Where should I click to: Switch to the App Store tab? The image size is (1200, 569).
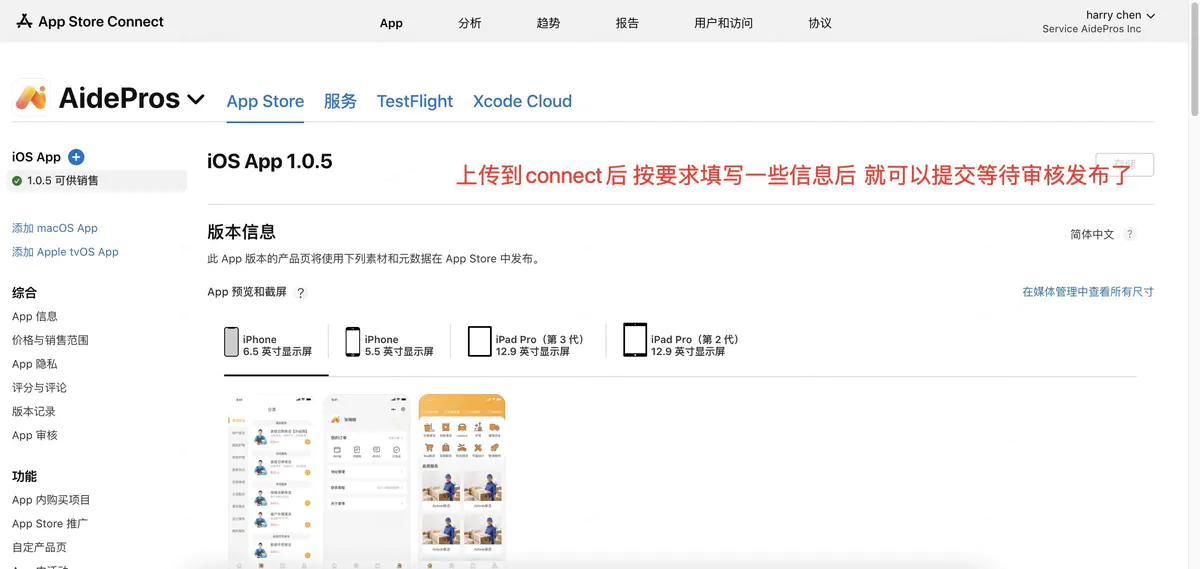[x=265, y=101]
